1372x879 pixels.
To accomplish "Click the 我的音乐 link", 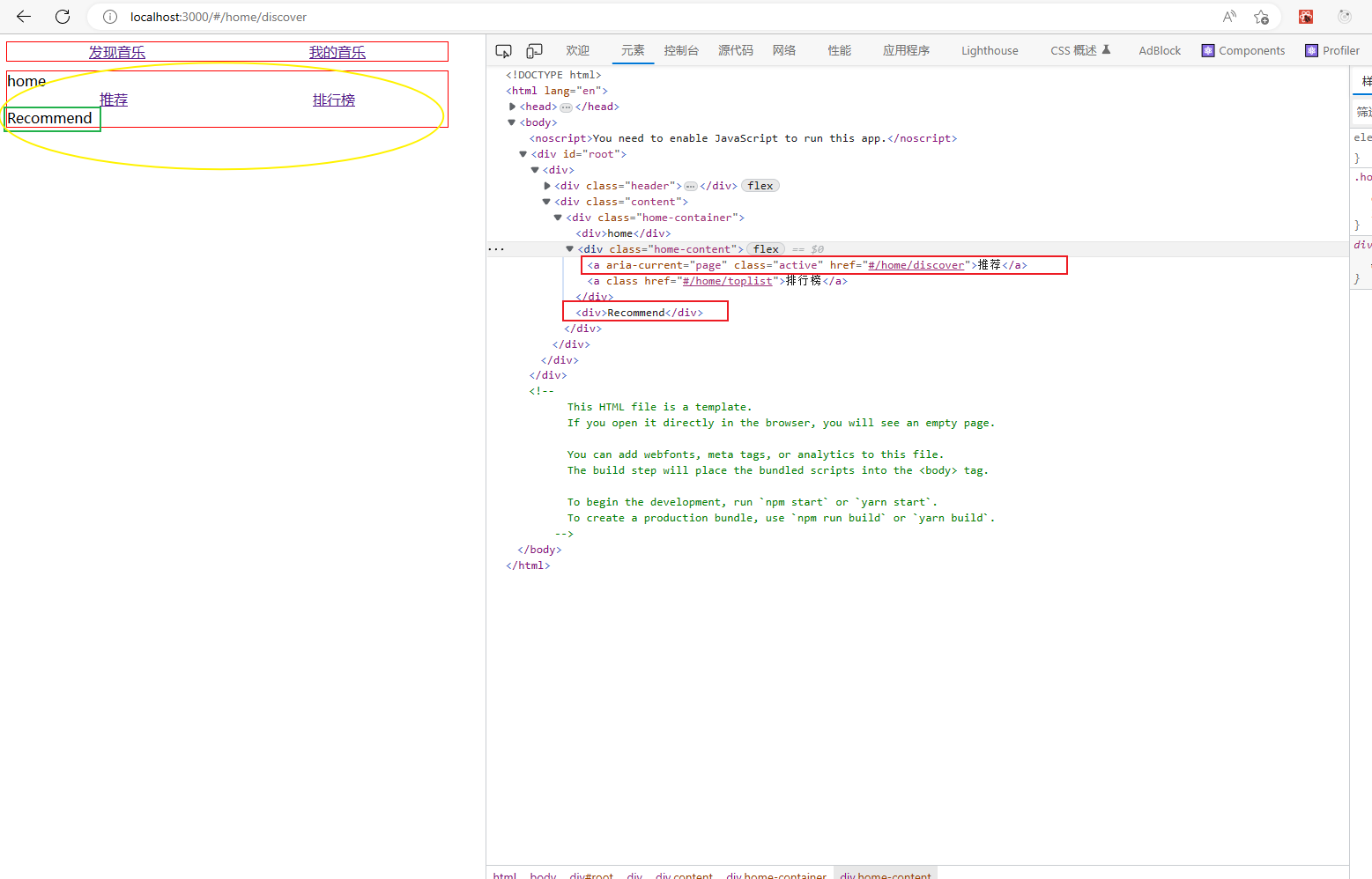I will point(337,53).
